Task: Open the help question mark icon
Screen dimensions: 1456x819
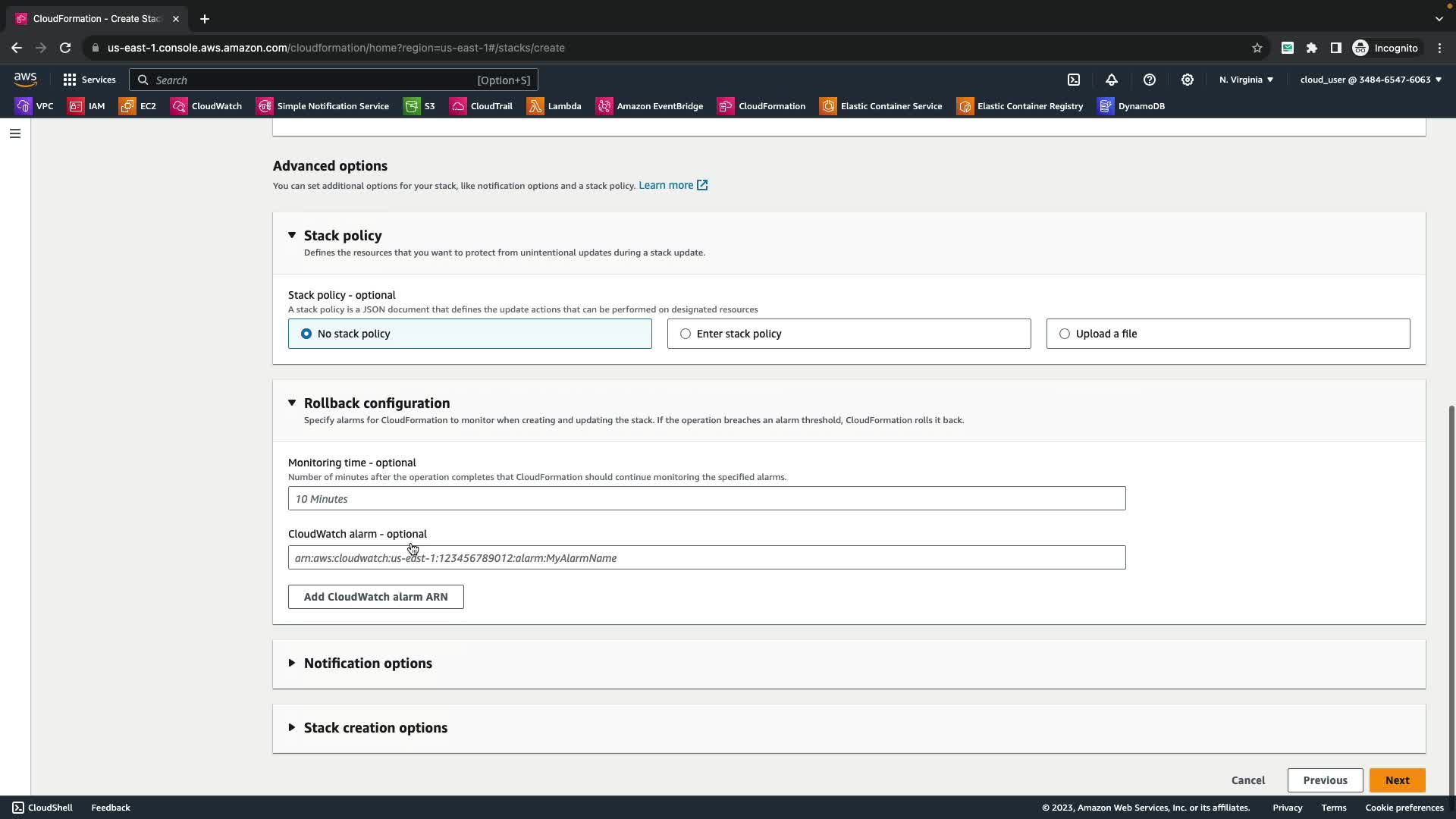Action: coord(1150,80)
